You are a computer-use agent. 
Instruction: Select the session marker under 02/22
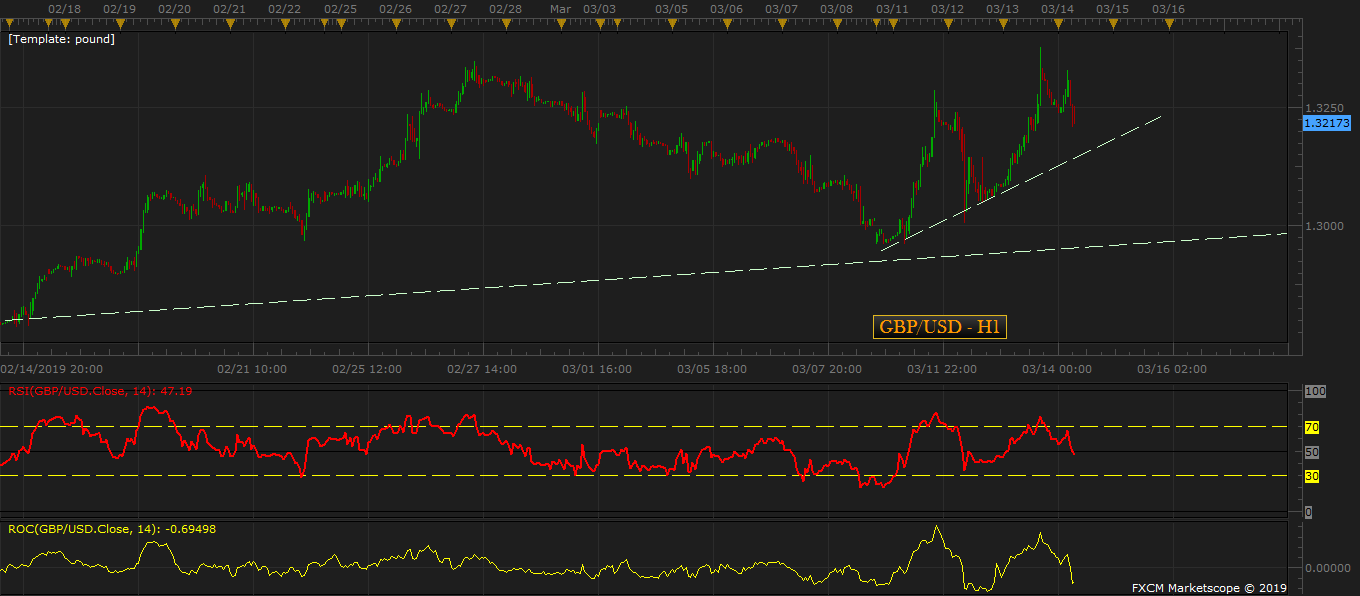[286, 23]
